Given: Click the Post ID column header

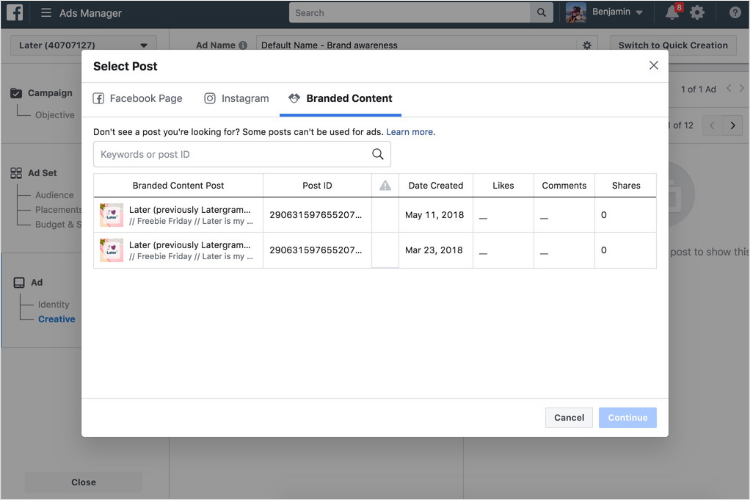Looking at the screenshot, I should click(x=317, y=186).
